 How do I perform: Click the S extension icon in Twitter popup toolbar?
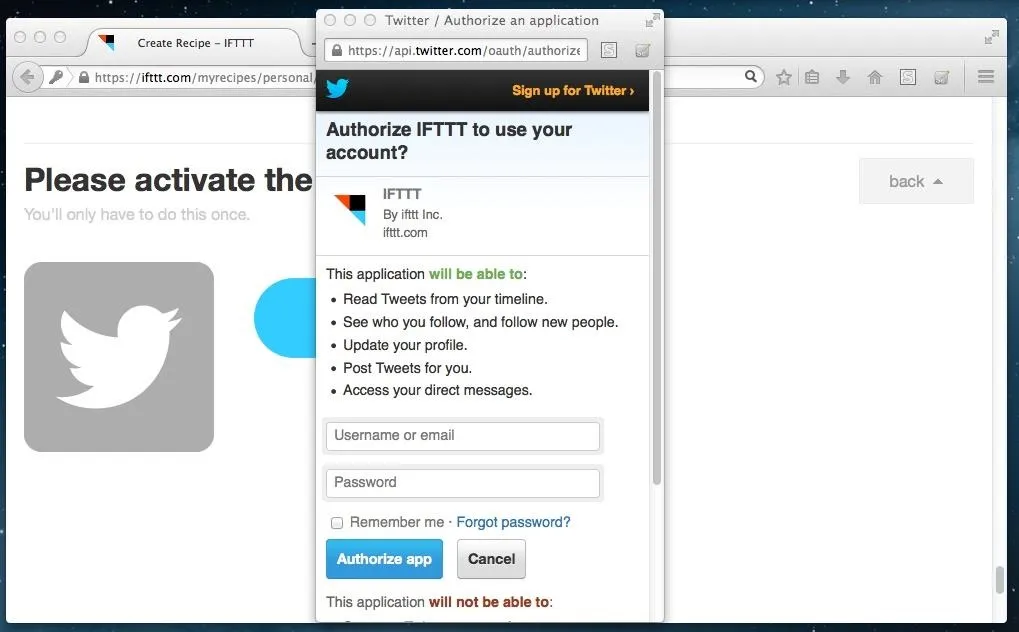609,50
